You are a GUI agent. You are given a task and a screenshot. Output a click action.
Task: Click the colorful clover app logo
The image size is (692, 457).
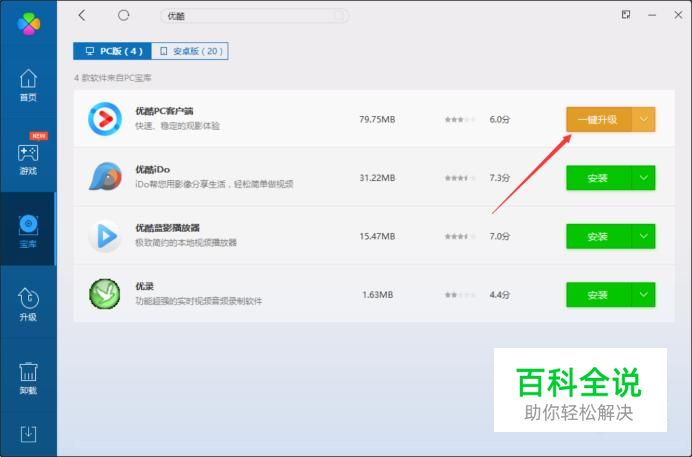click(x=29, y=24)
